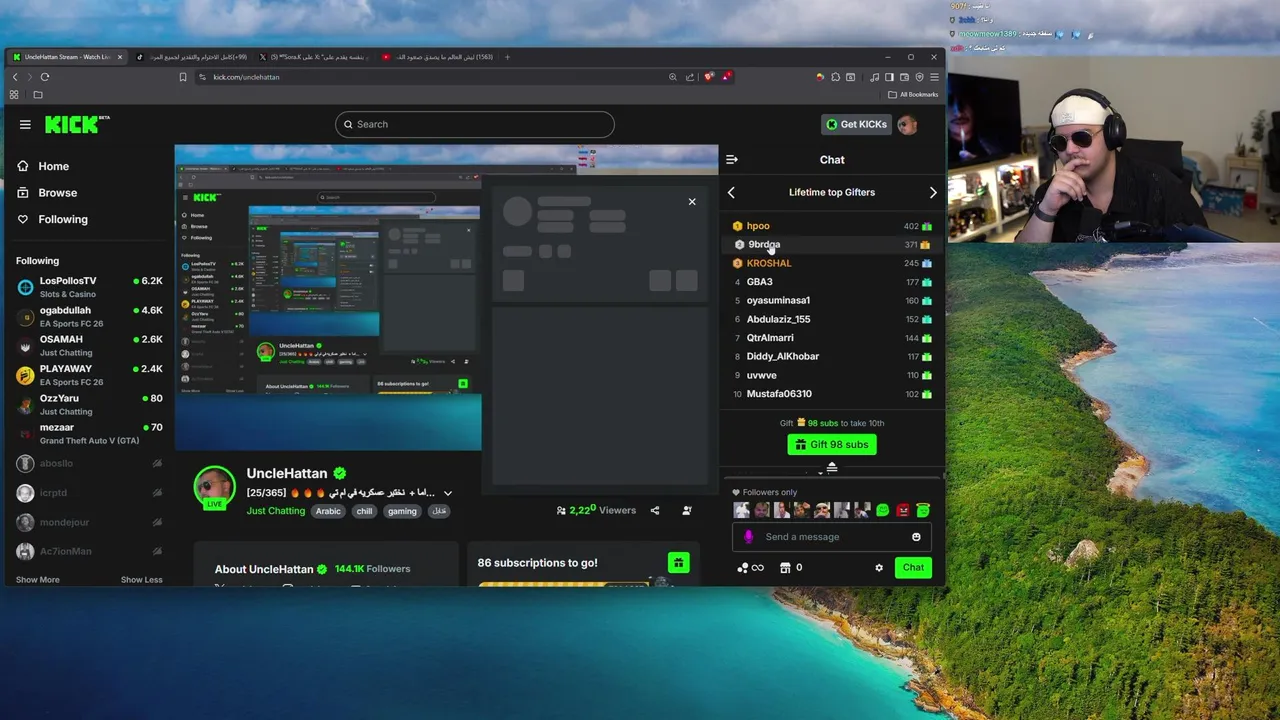Image resolution: width=1280 pixels, height=720 pixels.
Task: Click the share stream icon
Action: [x=655, y=510]
